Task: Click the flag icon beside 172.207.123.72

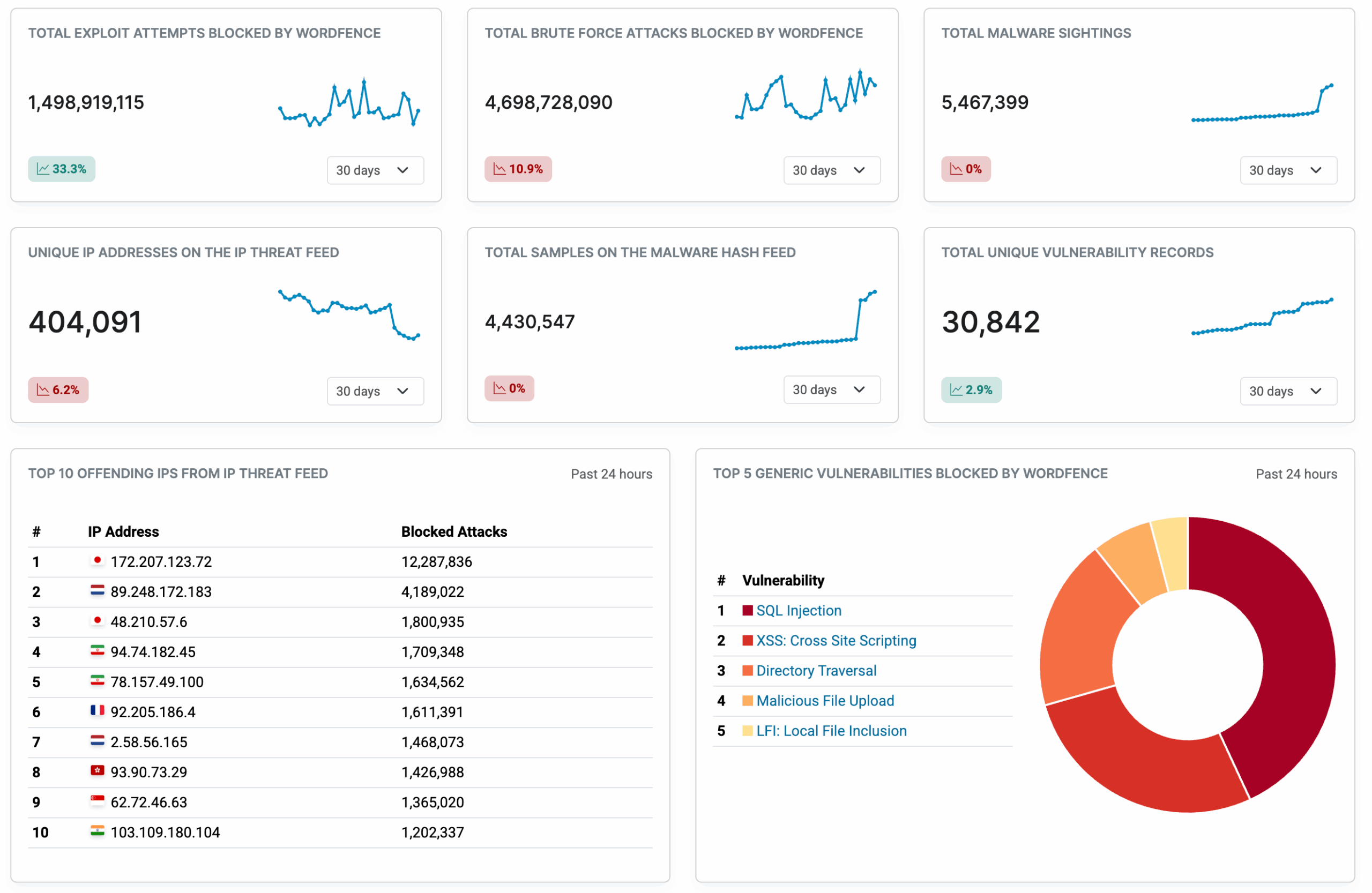Action: click(98, 560)
